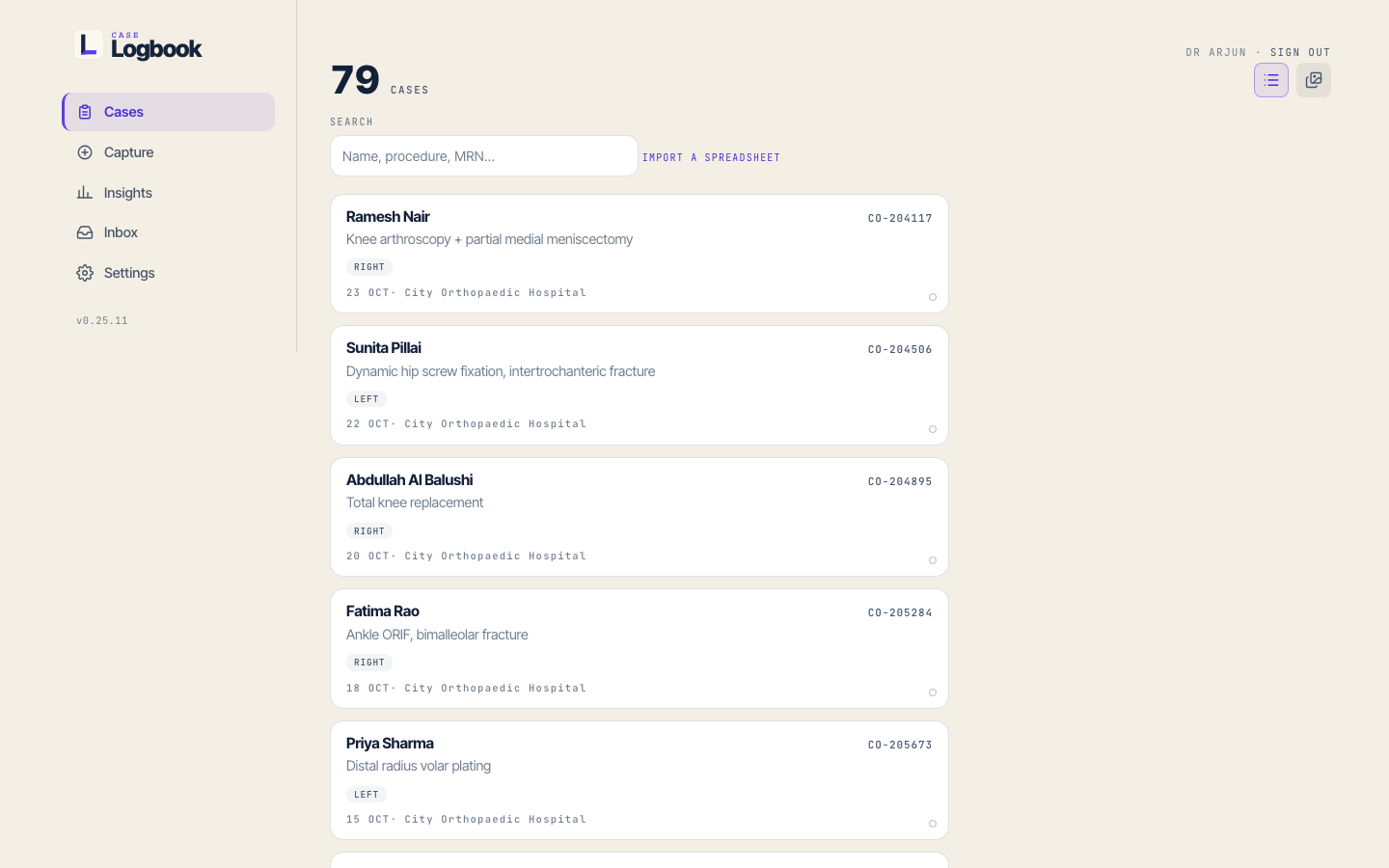Sign out of Dr Arjun account
This screenshot has width=1389, height=868.
pos(1300,52)
